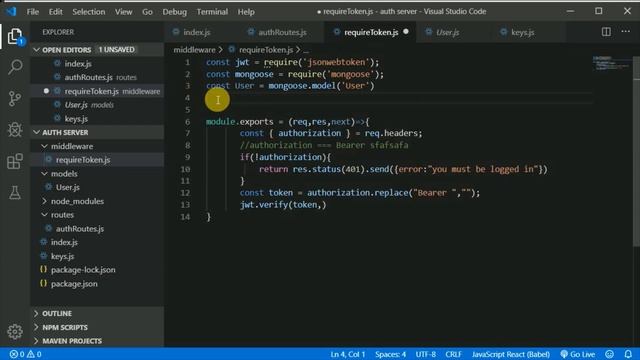This screenshot has height=360, width=640.
Task: Click Ln 4, Col 1 status entry
Action: [348, 354]
